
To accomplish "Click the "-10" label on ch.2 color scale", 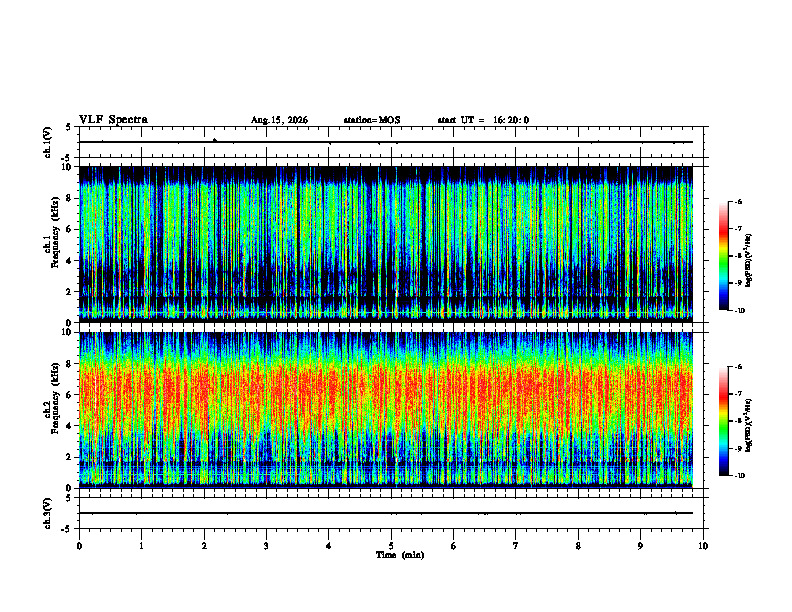I will [739, 475].
